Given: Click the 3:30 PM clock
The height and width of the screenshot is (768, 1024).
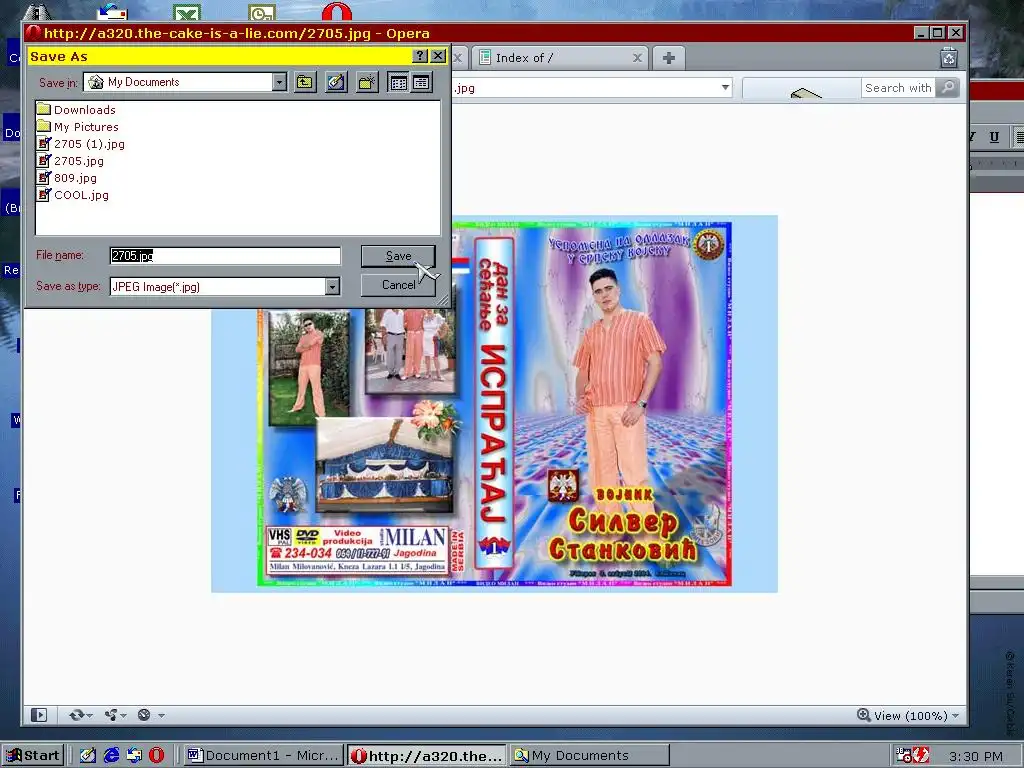Looking at the screenshot, I should pyautogui.click(x=976, y=756).
